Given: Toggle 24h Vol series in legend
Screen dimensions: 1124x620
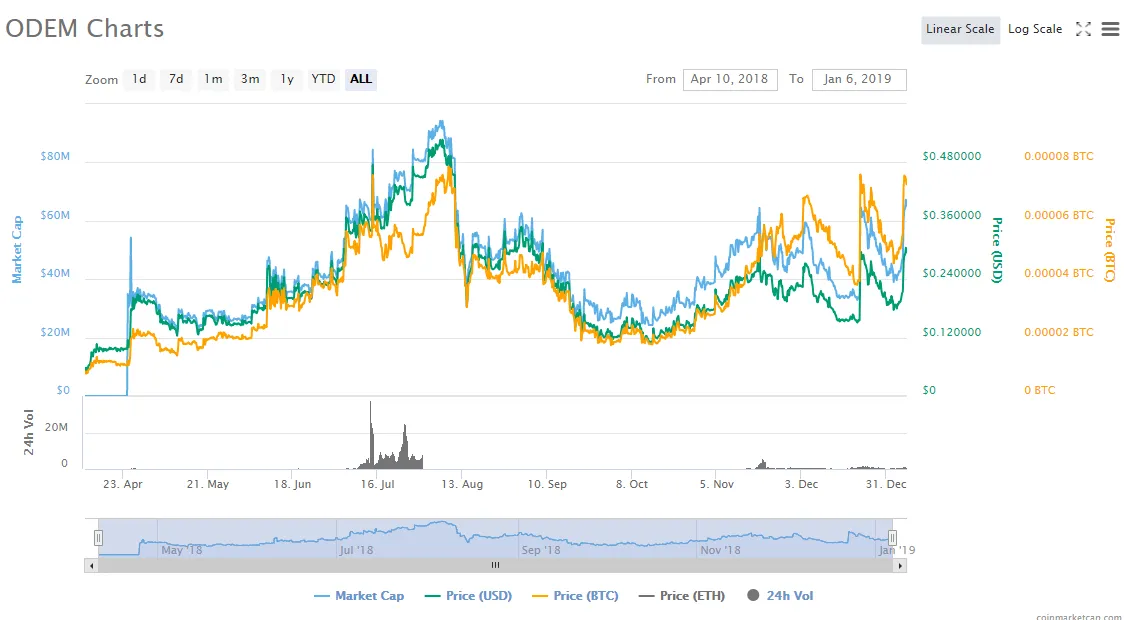Looking at the screenshot, I should pyautogui.click(x=780, y=596).
